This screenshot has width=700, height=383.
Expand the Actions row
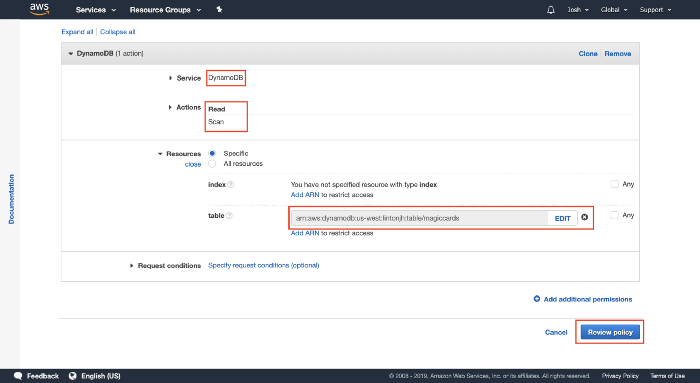pyautogui.click(x=170, y=107)
